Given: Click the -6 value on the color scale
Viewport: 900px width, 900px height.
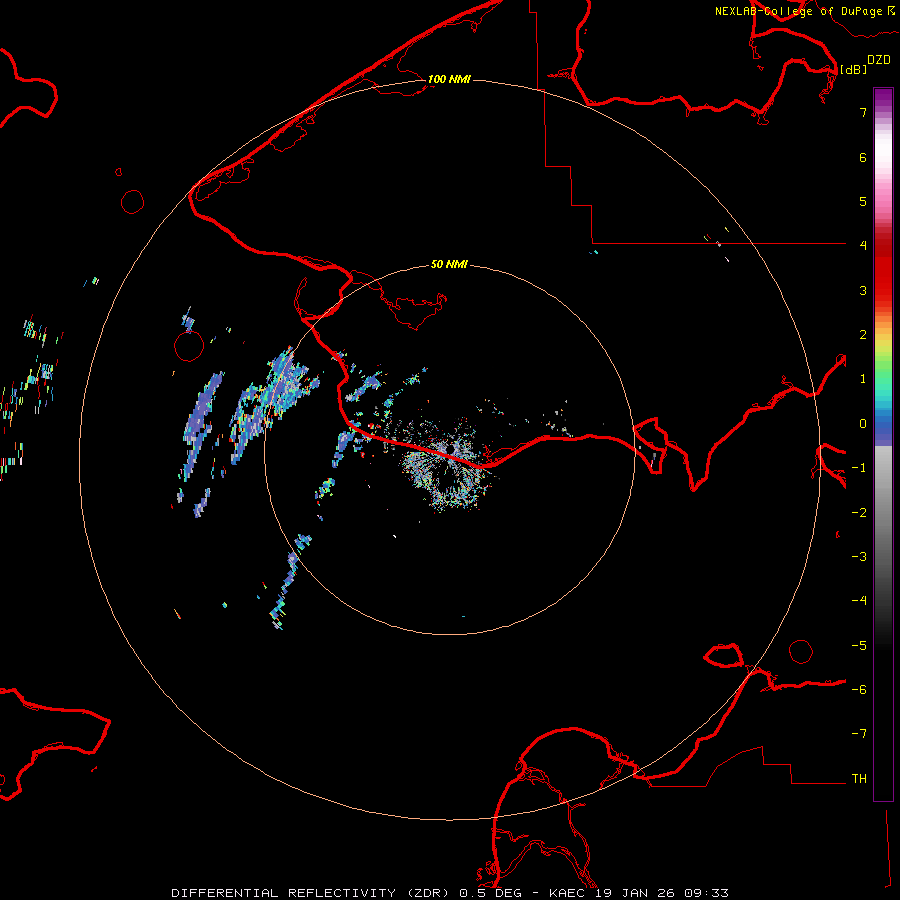Looking at the screenshot, I should click(859, 690).
